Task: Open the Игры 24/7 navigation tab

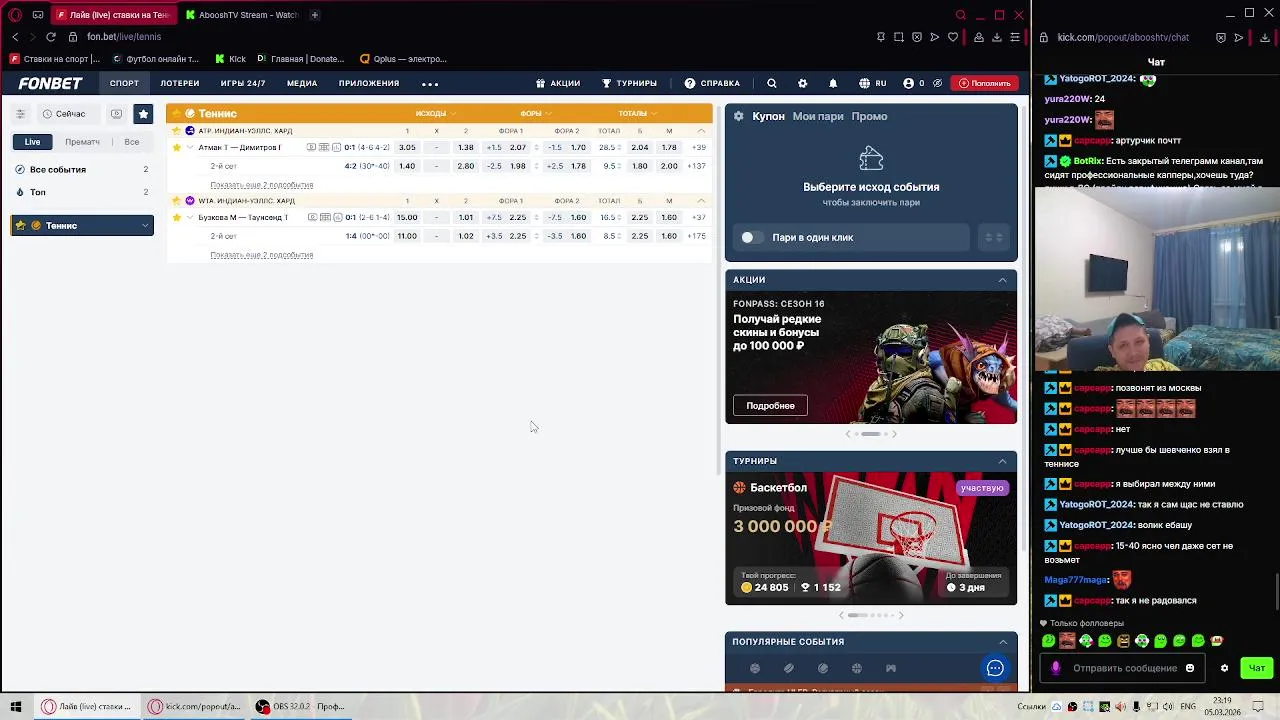Action: pyautogui.click(x=243, y=83)
